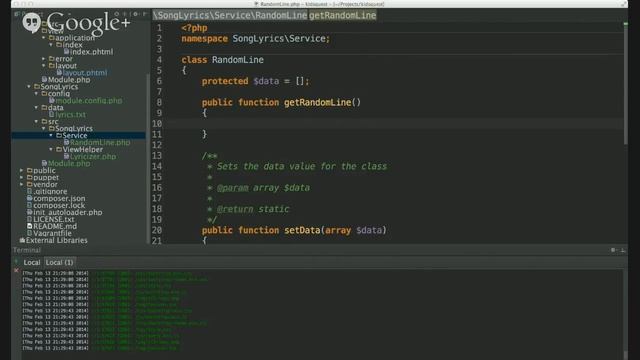Switch to the Local terminal tab
Image resolution: width=640 pixels, height=360 pixels.
tap(32, 262)
